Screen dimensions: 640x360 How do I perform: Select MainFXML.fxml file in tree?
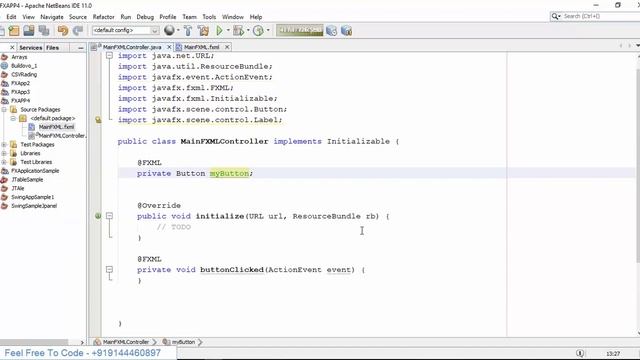click(56, 127)
